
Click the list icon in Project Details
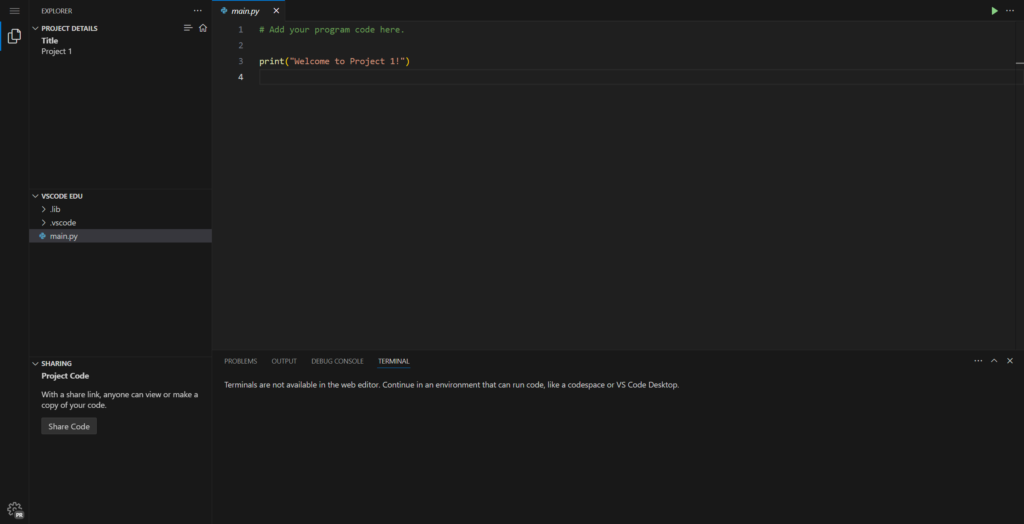tap(188, 28)
